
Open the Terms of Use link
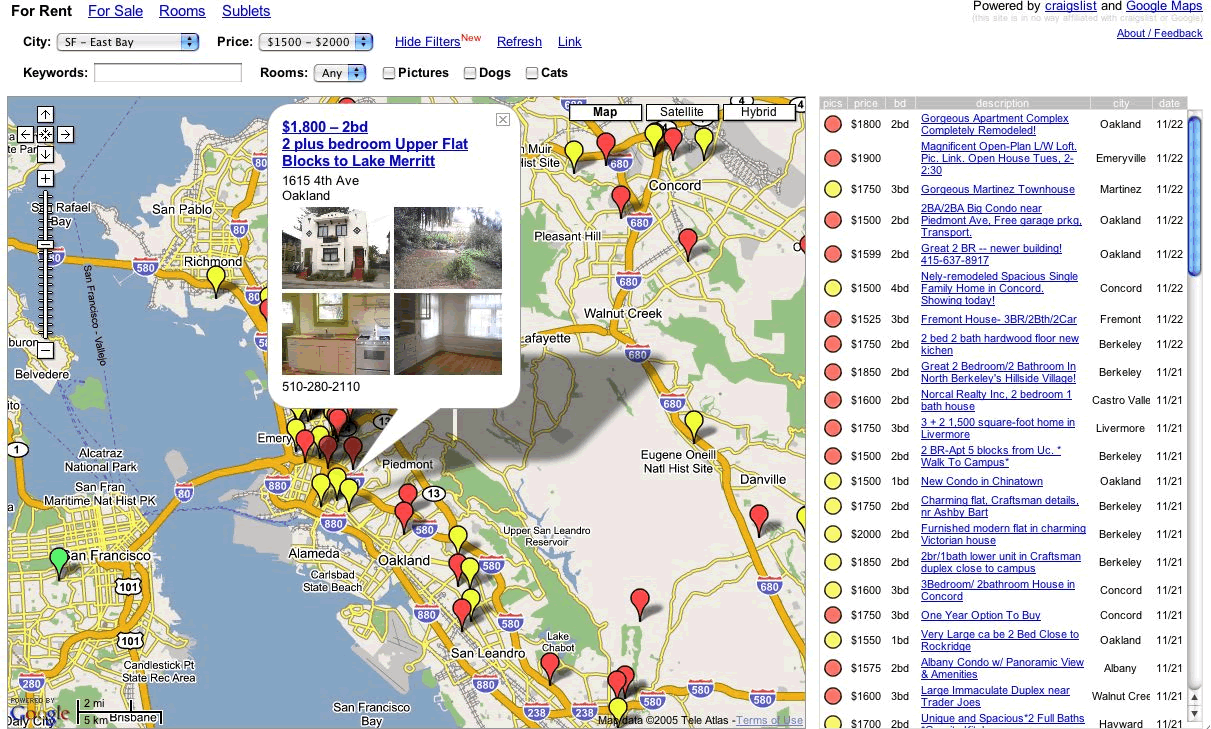point(769,720)
